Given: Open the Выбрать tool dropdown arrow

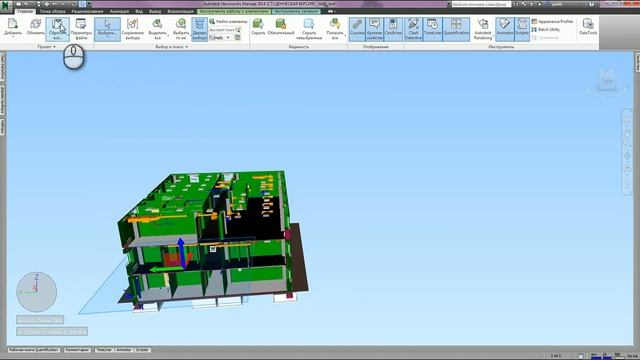Looking at the screenshot, I should [107, 37].
